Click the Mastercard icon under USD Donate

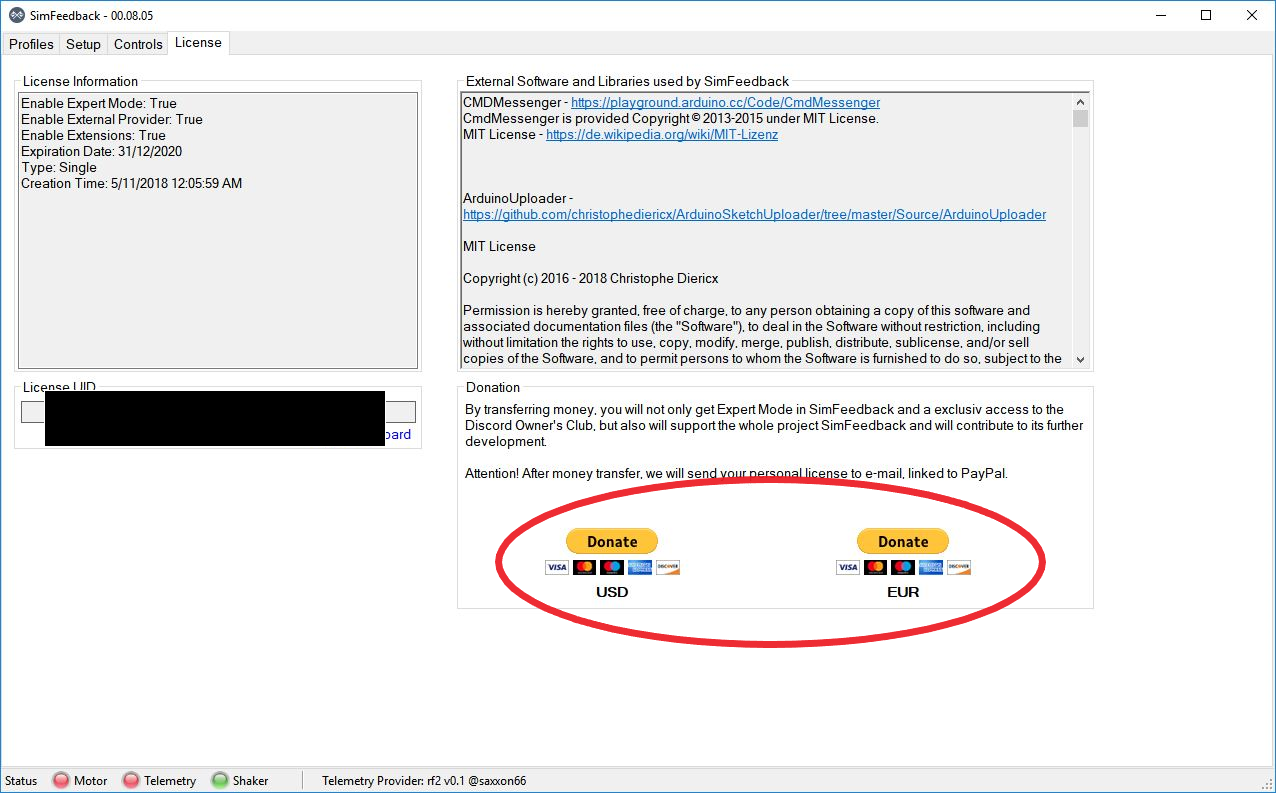[585, 567]
